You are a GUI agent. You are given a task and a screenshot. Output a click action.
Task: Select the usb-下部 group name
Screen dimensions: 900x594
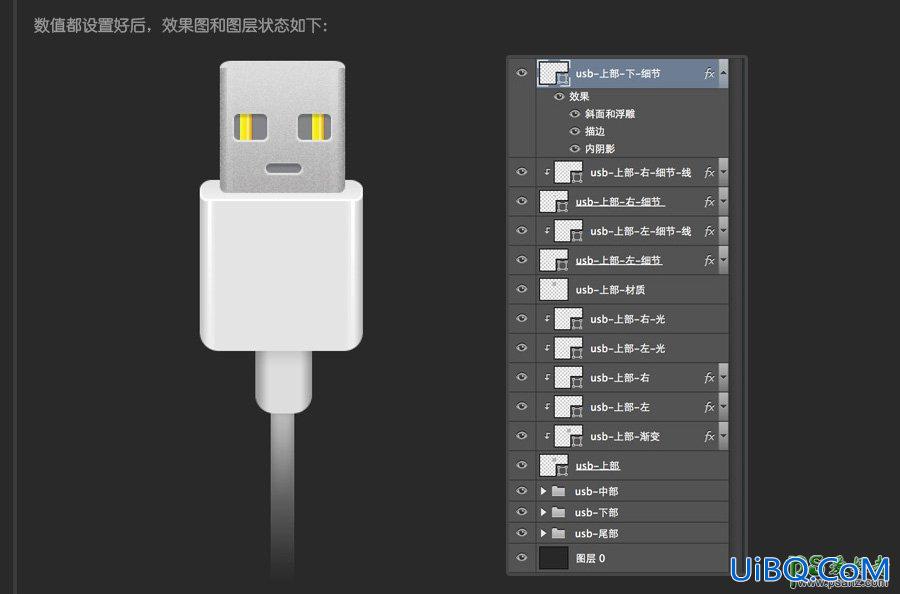pos(596,513)
